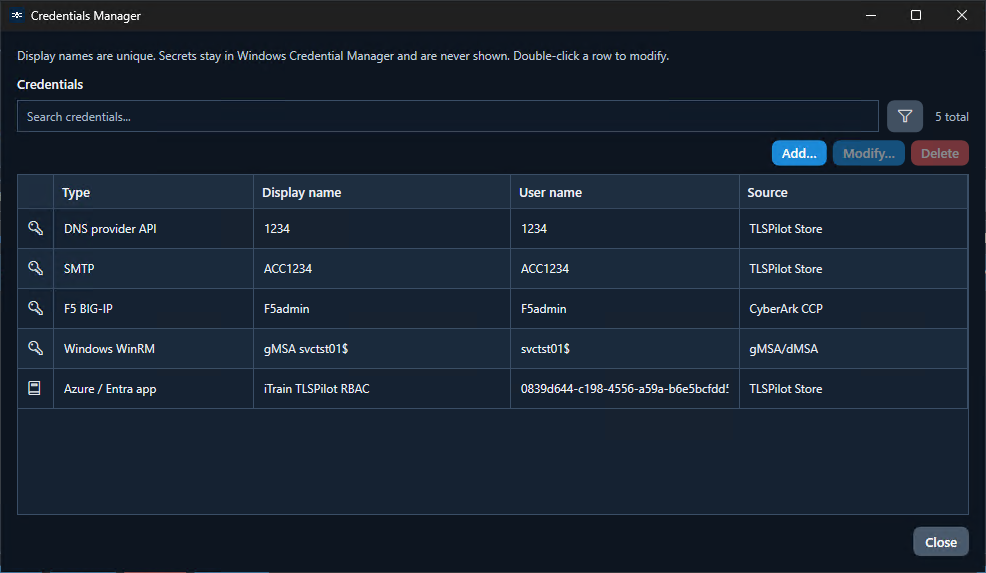Sort by the User name column header
This screenshot has width=986, height=573.
(624, 192)
